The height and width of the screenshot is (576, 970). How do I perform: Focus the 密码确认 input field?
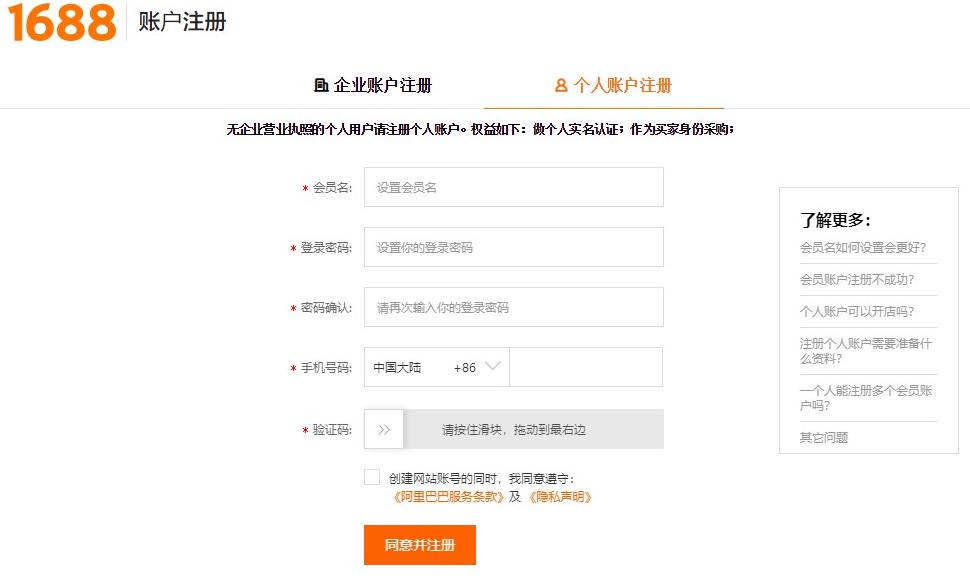pyautogui.click(x=513, y=307)
